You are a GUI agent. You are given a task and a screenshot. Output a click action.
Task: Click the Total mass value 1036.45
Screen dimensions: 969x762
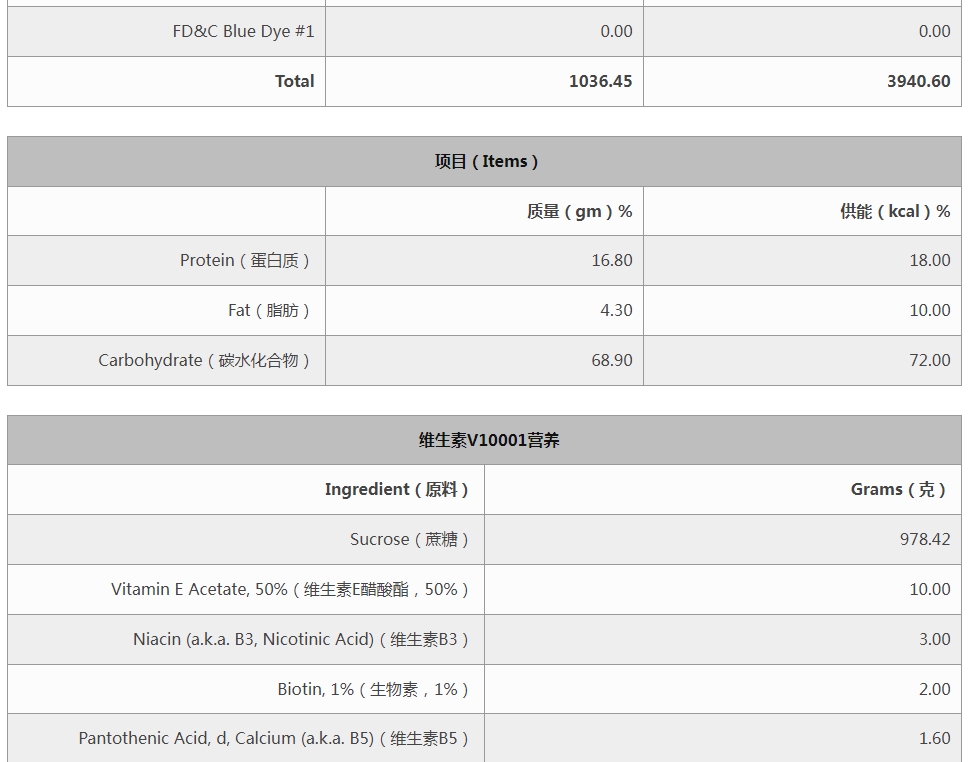pyautogui.click(x=600, y=82)
